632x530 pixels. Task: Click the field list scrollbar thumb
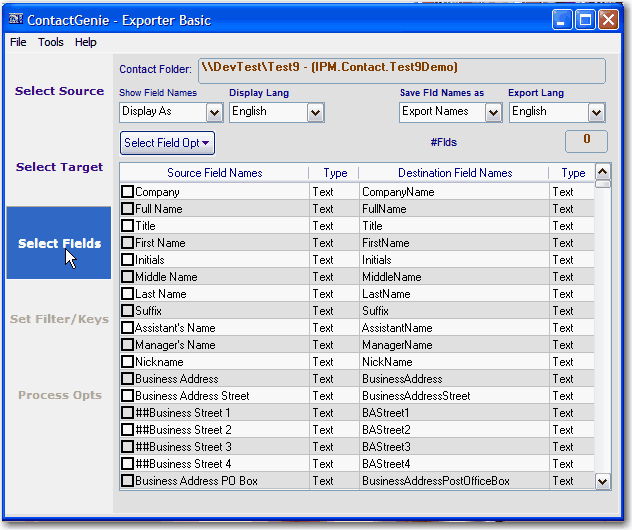point(603,184)
